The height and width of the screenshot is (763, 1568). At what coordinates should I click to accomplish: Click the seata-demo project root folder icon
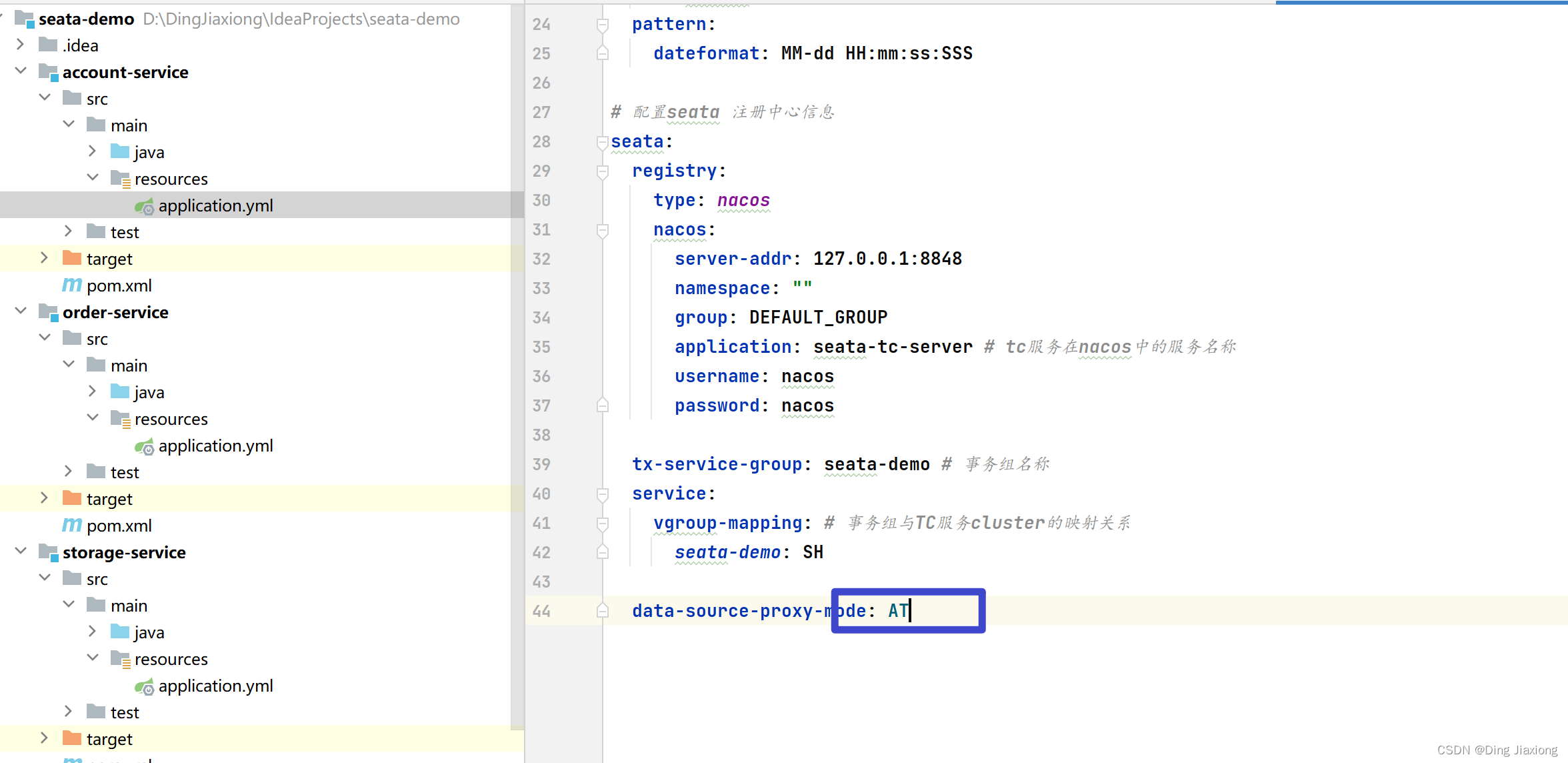(25, 19)
